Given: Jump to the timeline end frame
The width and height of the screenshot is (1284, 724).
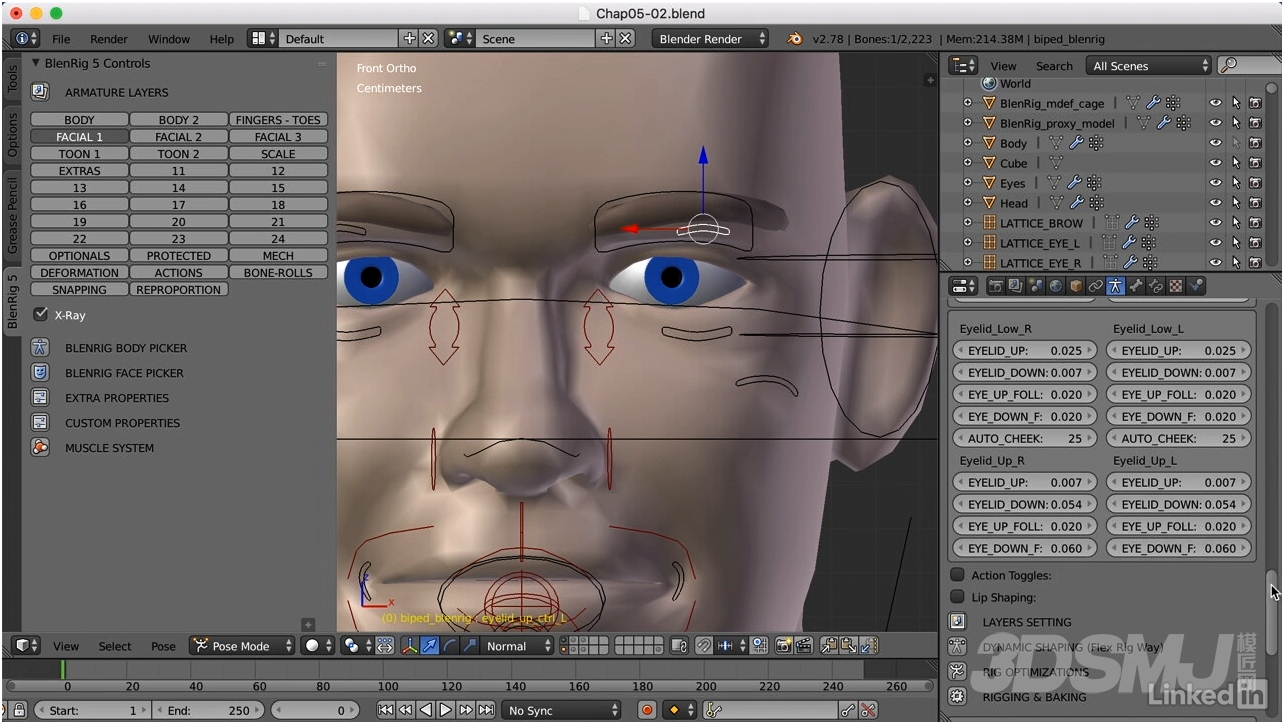Looking at the screenshot, I should tap(486, 710).
